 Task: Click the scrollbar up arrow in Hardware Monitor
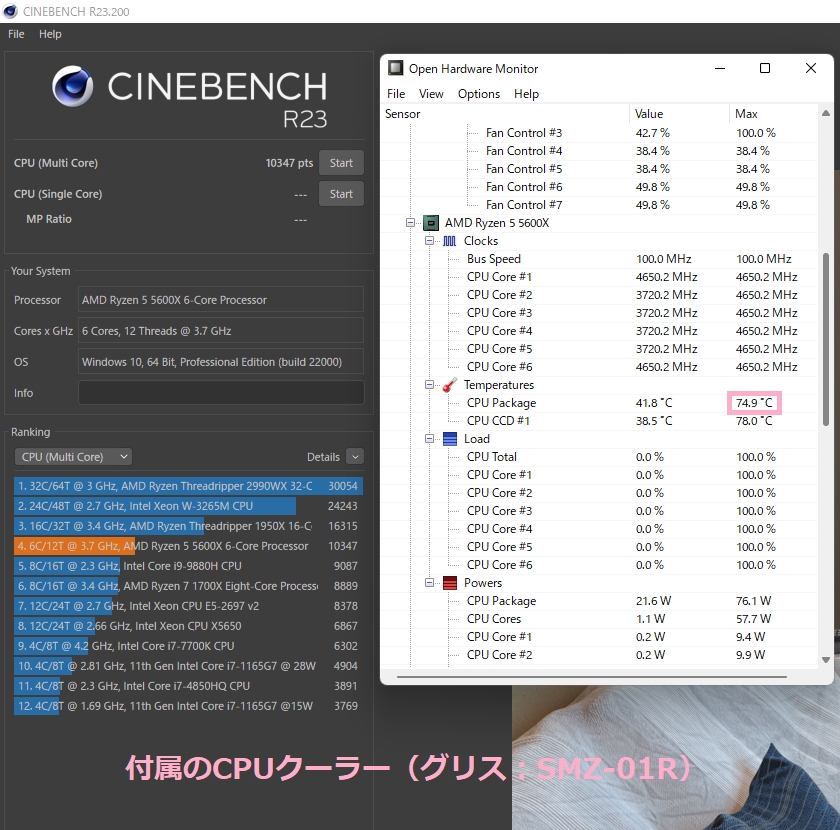[x=826, y=113]
